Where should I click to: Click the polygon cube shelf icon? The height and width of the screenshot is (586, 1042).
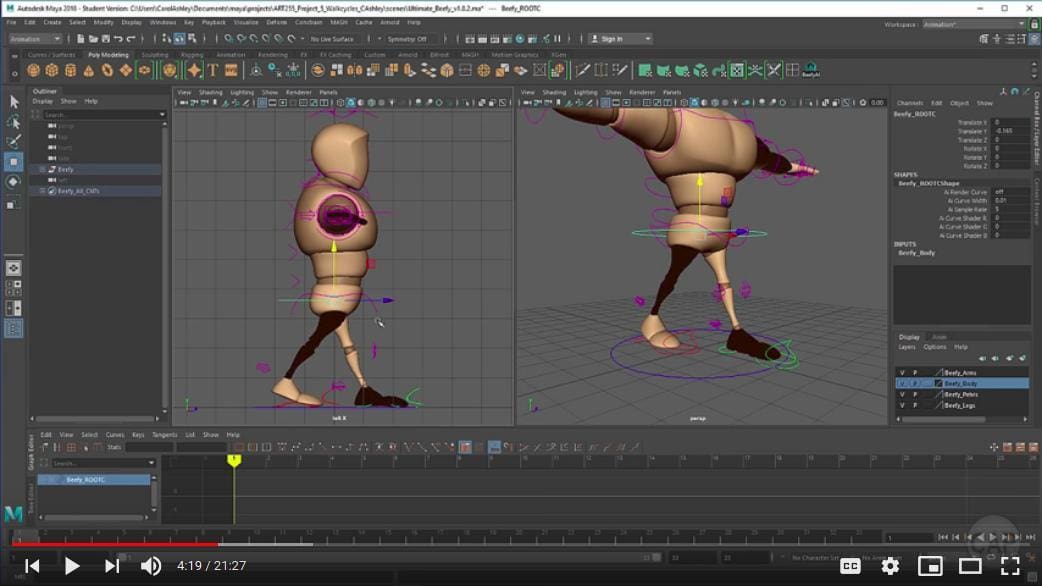51,70
